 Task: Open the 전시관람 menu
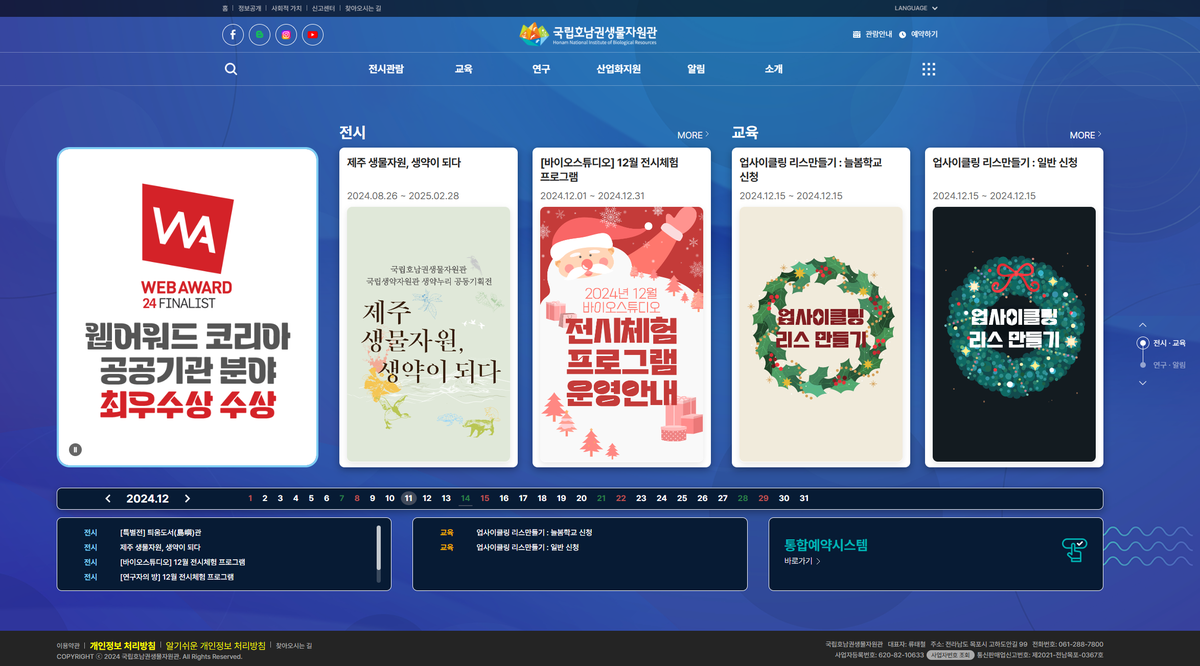(x=386, y=69)
